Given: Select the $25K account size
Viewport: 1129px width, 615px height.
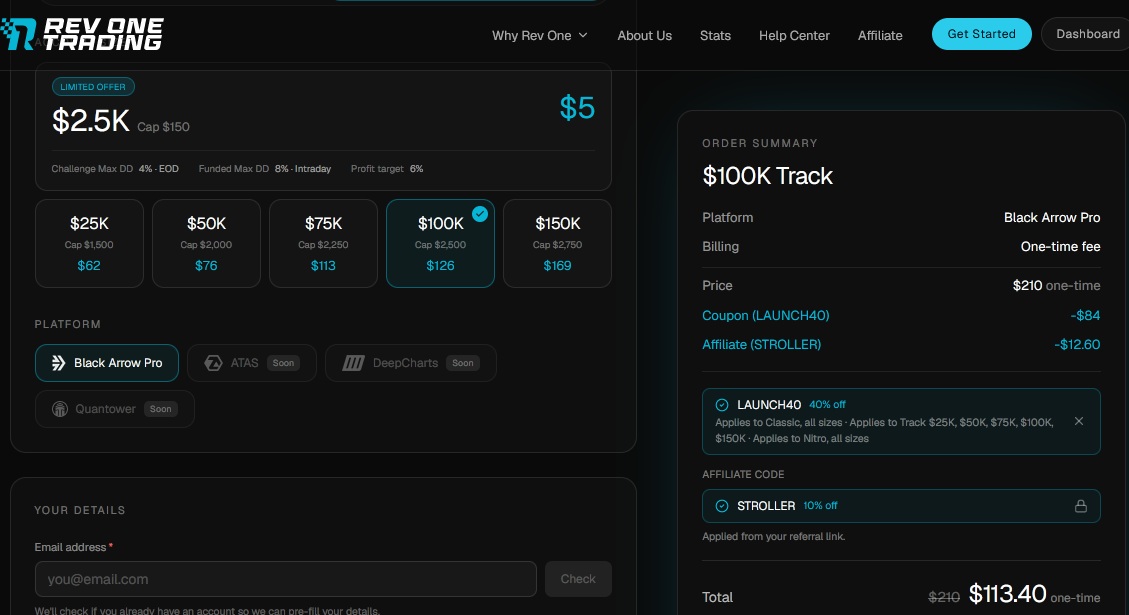Looking at the screenshot, I should pos(89,243).
